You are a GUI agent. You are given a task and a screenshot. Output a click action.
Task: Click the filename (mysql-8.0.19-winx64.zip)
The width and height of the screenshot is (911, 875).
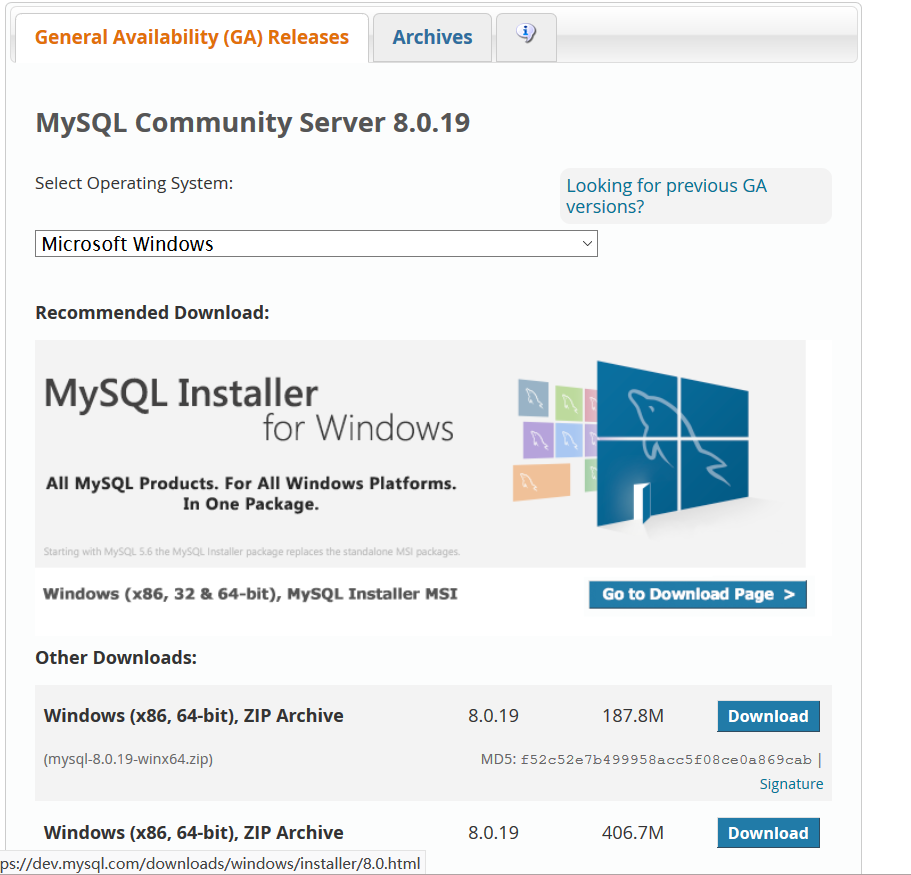pyautogui.click(x=128, y=759)
